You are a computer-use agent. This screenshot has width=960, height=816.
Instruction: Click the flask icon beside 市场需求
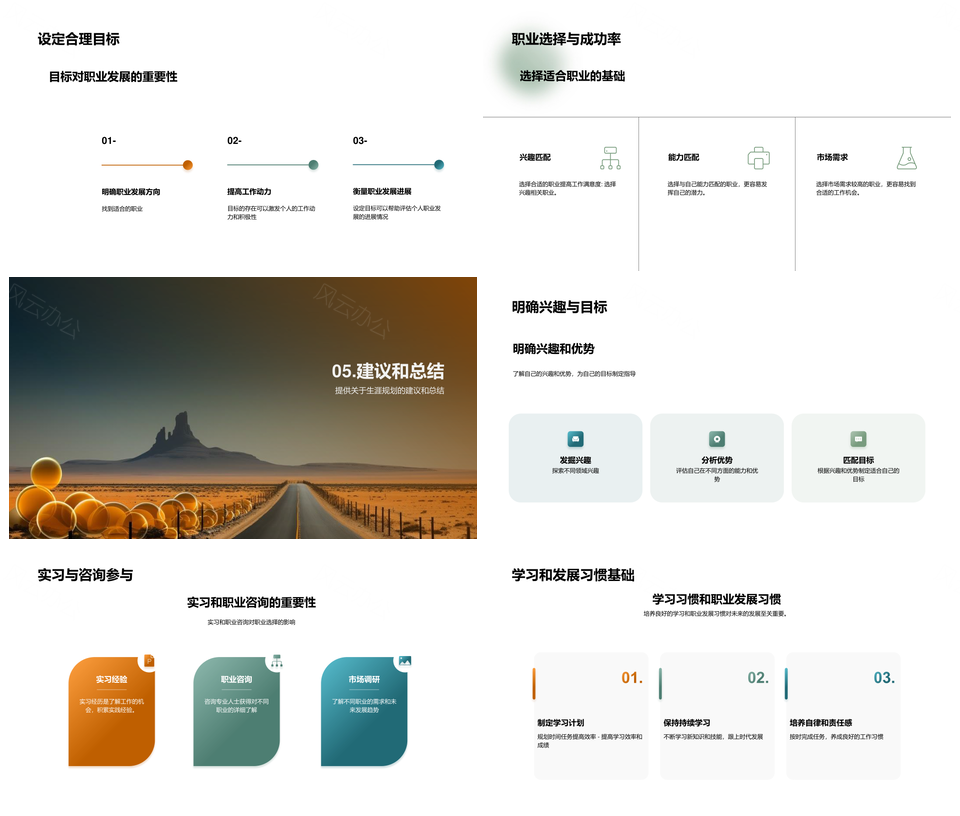906,158
